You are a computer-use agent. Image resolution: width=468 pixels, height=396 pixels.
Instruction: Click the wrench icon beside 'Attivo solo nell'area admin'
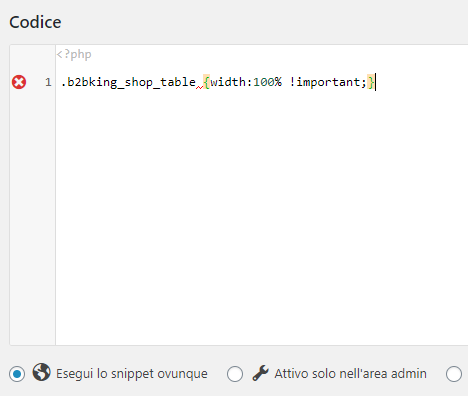pos(260,373)
